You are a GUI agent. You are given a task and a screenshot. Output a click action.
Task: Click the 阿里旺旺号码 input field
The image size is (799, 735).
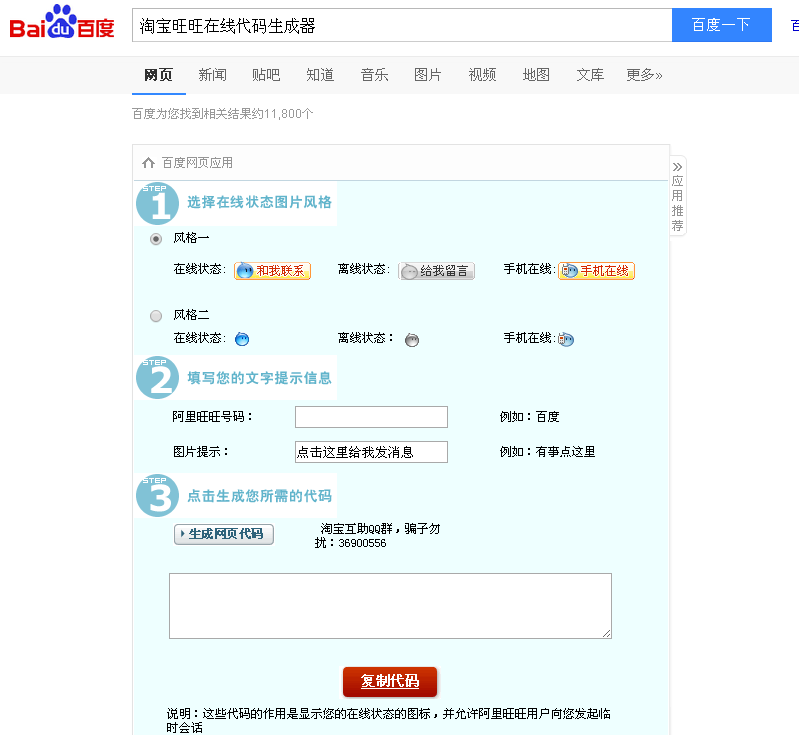(x=371, y=417)
